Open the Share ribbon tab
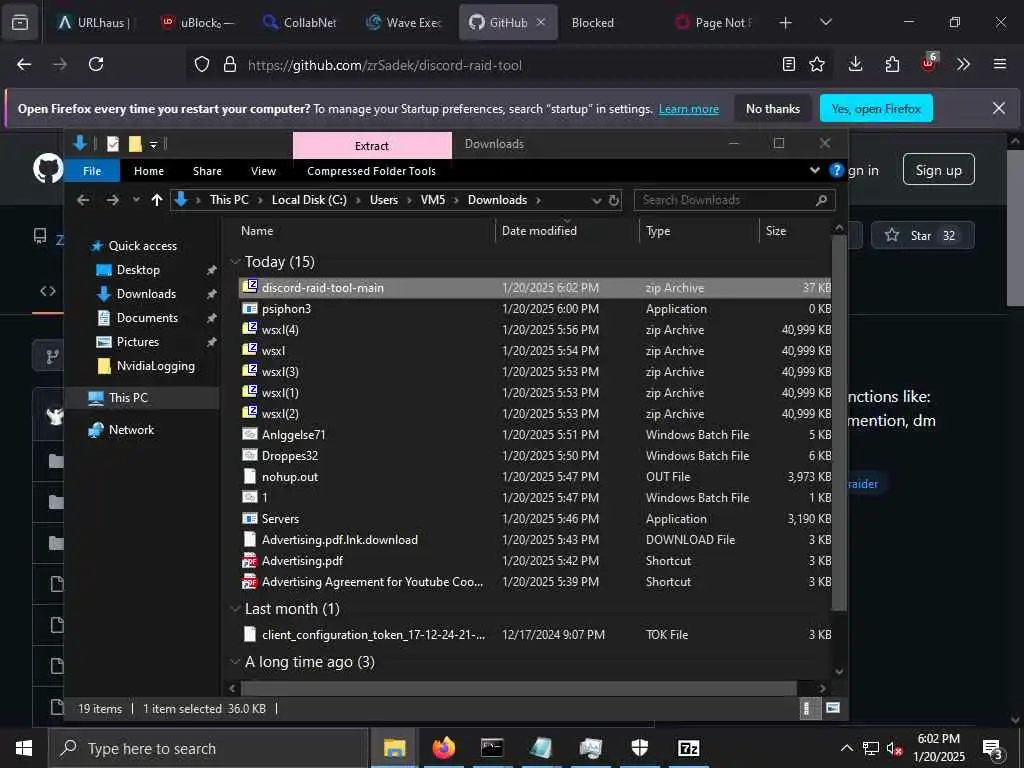1024x768 pixels. [207, 171]
